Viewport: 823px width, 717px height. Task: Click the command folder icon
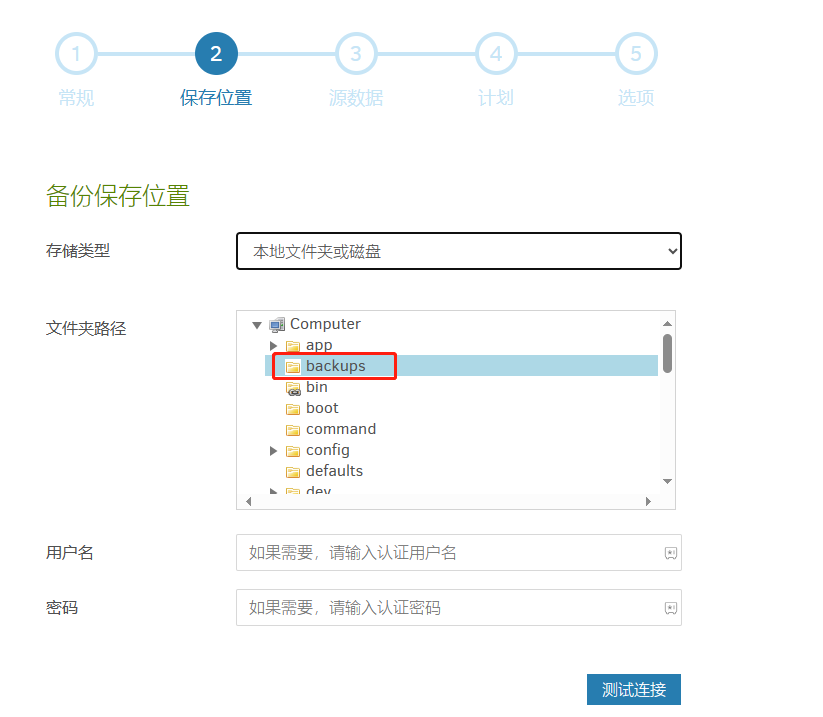[x=293, y=430]
